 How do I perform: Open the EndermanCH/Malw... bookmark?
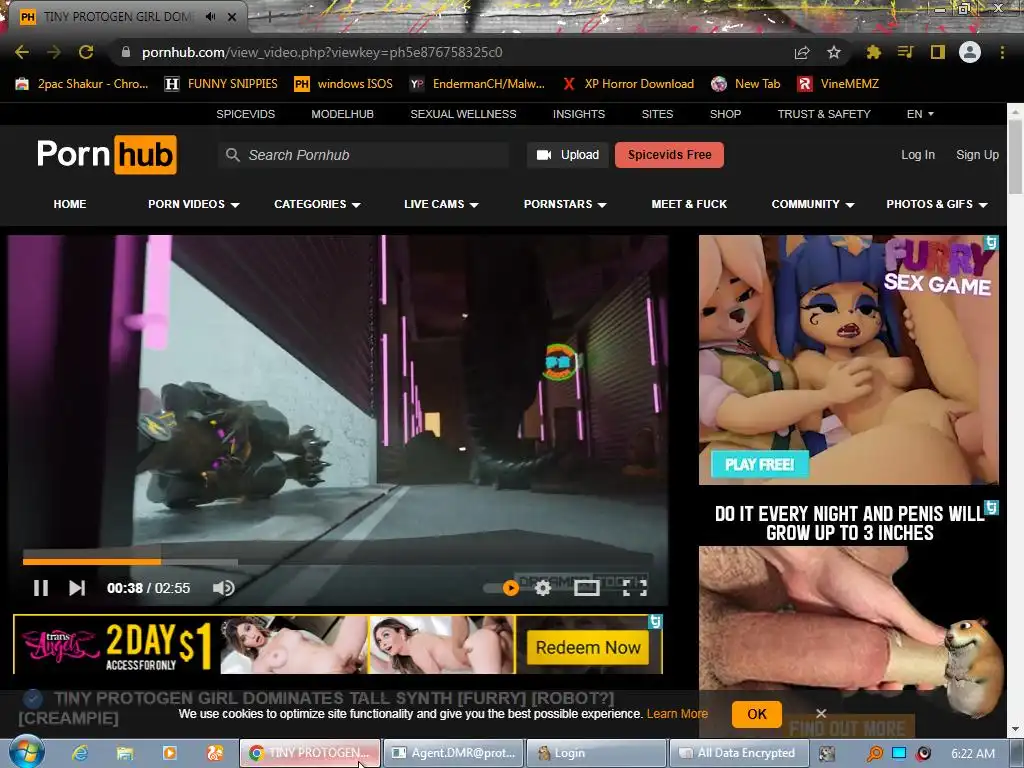(x=477, y=84)
